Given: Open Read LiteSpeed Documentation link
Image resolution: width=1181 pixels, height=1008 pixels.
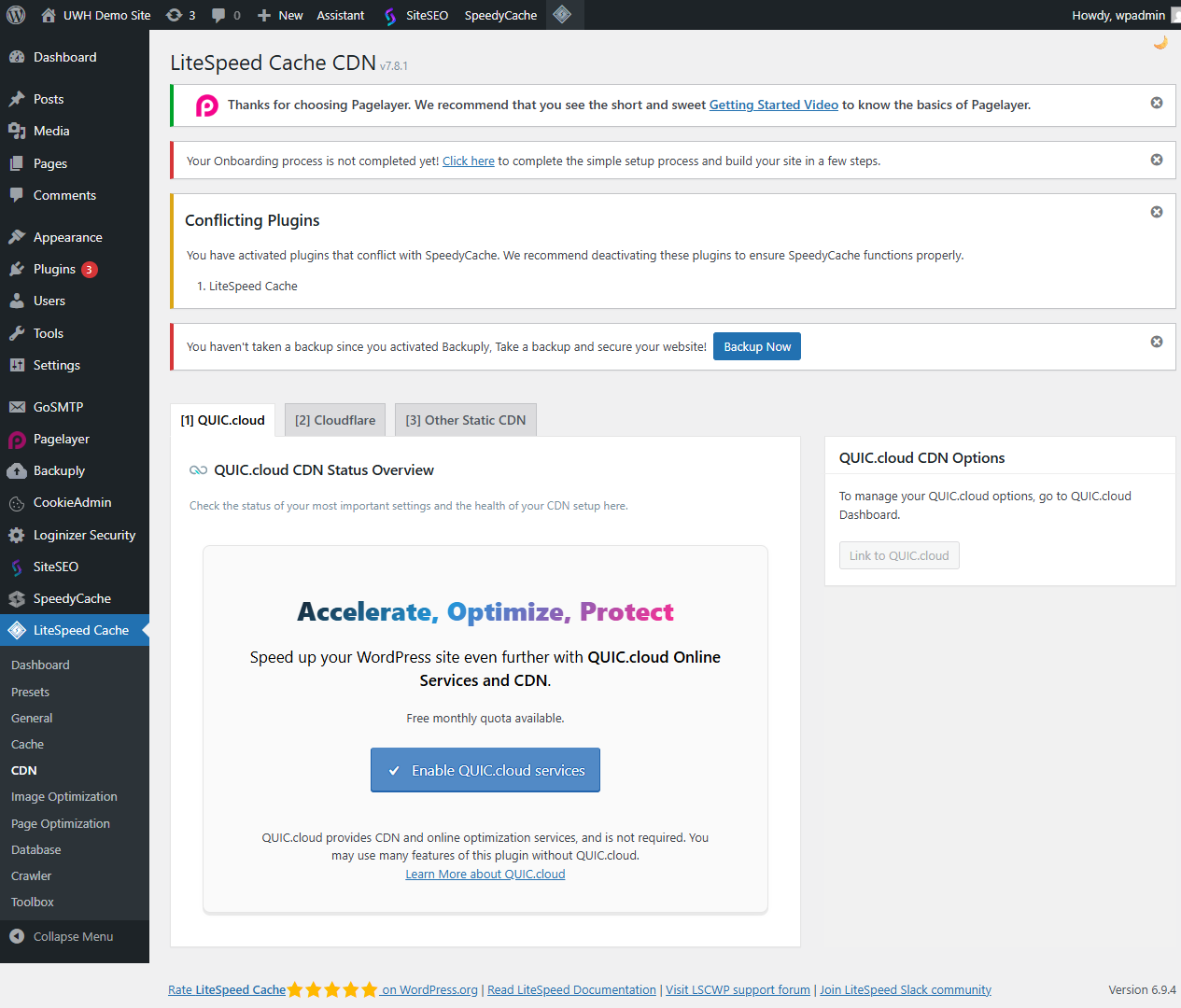Looking at the screenshot, I should [571, 989].
